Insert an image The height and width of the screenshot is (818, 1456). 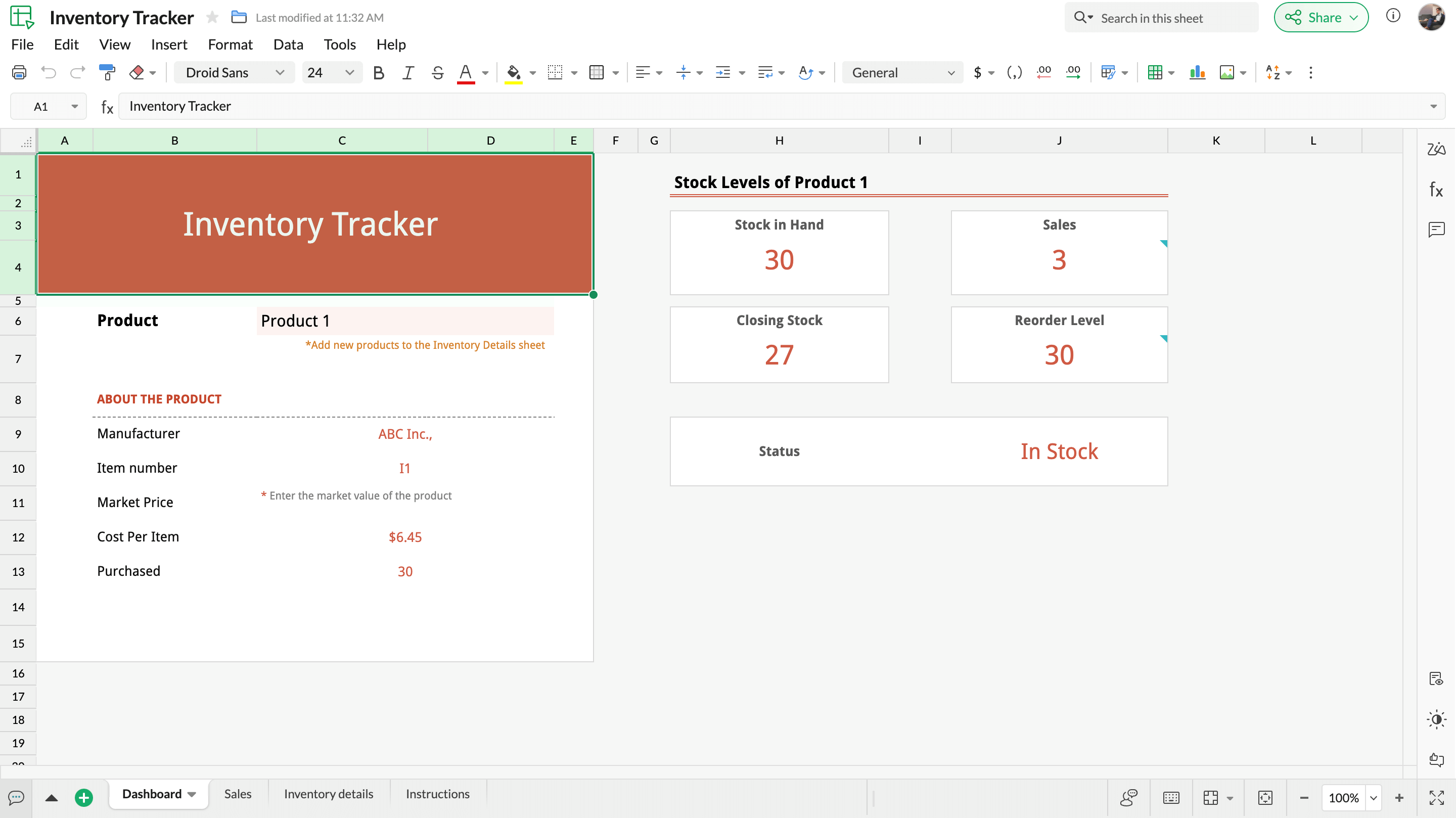click(1226, 72)
